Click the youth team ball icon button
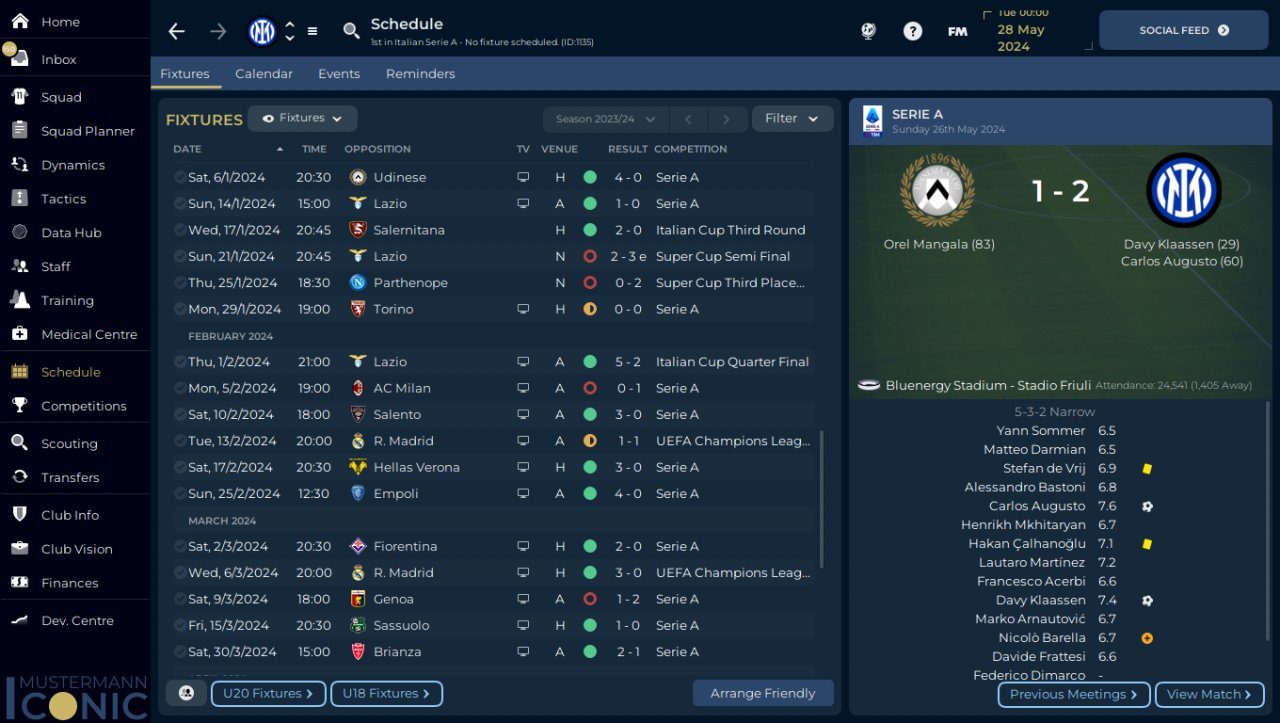The width and height of the screenshot is (1280, 723). point(186,693)
